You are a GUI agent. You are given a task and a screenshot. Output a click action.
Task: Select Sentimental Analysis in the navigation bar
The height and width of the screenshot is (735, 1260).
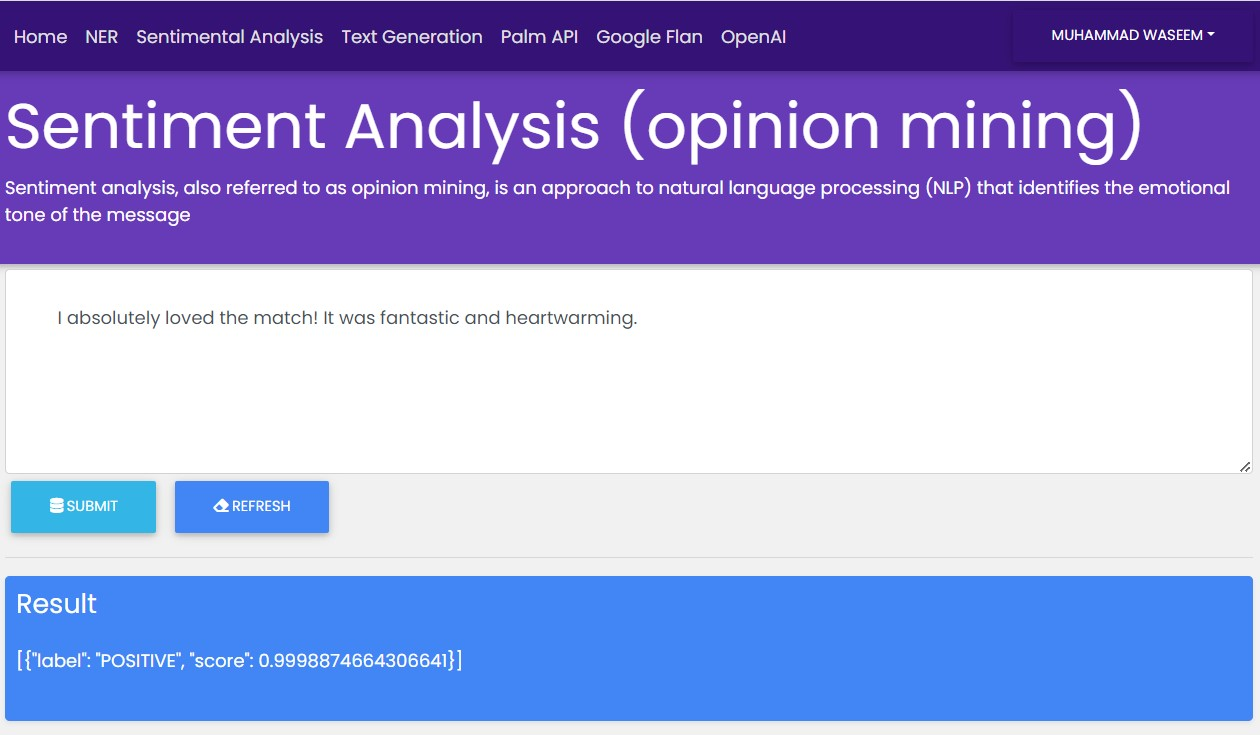coord(230,36)
